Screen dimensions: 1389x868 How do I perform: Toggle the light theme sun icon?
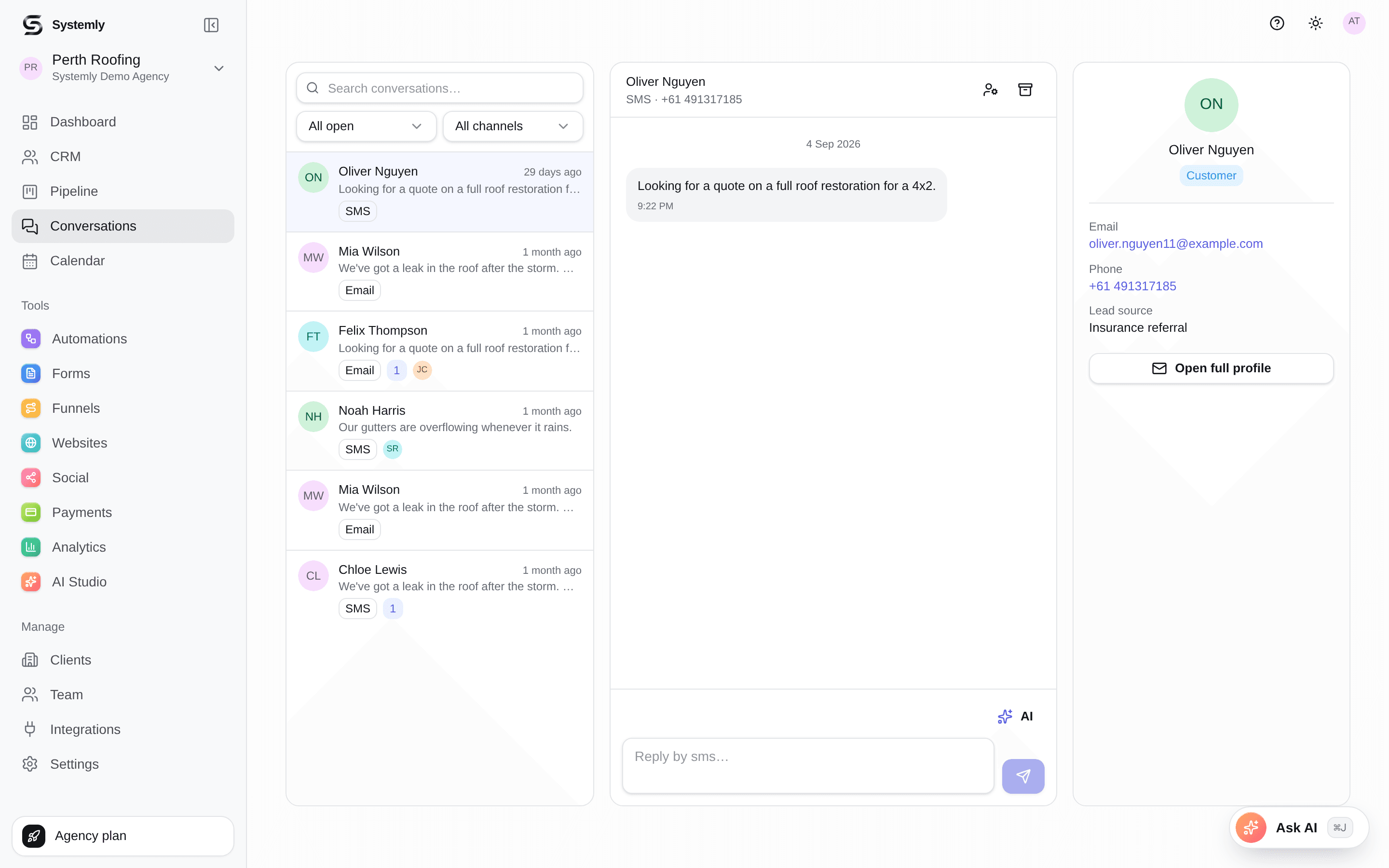[x=1316, y=24]
